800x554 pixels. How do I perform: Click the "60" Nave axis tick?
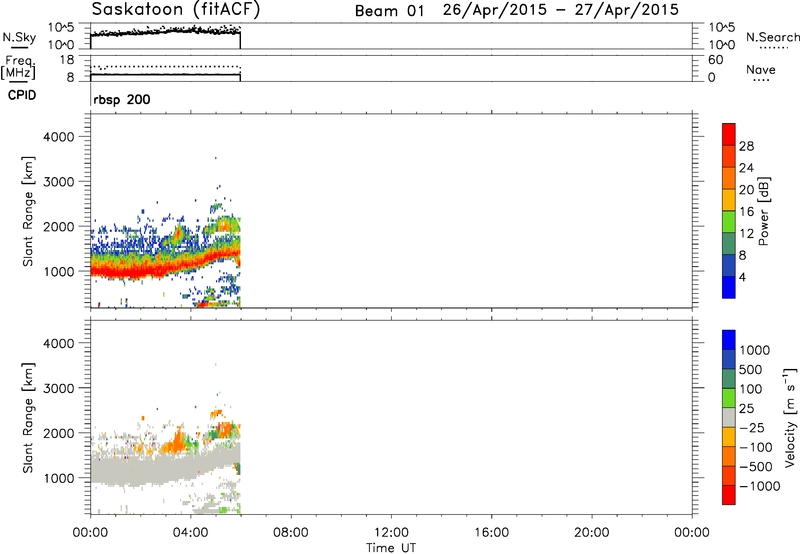click(x=715, y=60)
